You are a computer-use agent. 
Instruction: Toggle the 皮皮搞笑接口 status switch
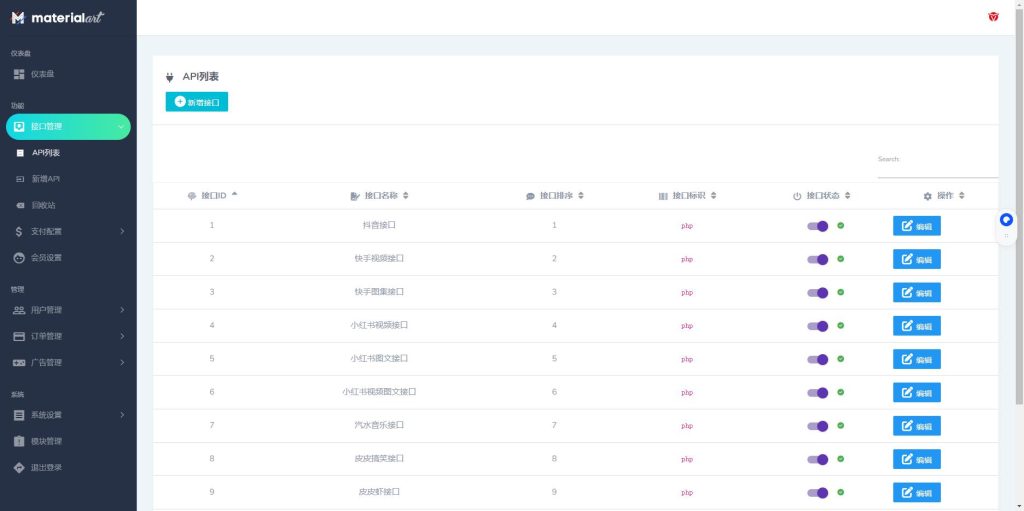coord(818,459)
